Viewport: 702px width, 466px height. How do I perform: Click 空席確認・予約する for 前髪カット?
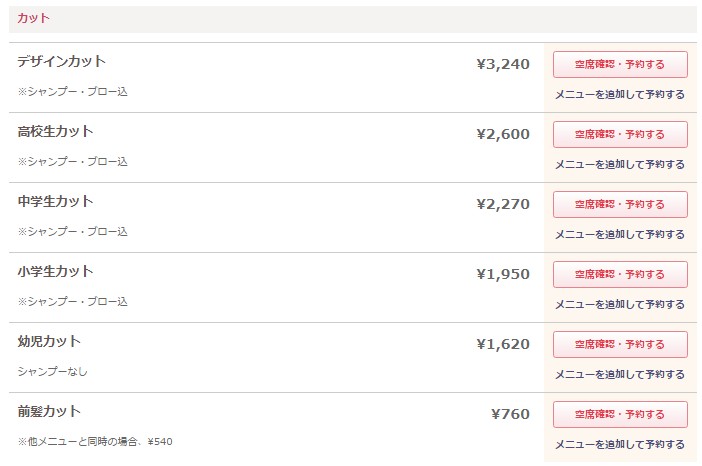click(620, 415)
